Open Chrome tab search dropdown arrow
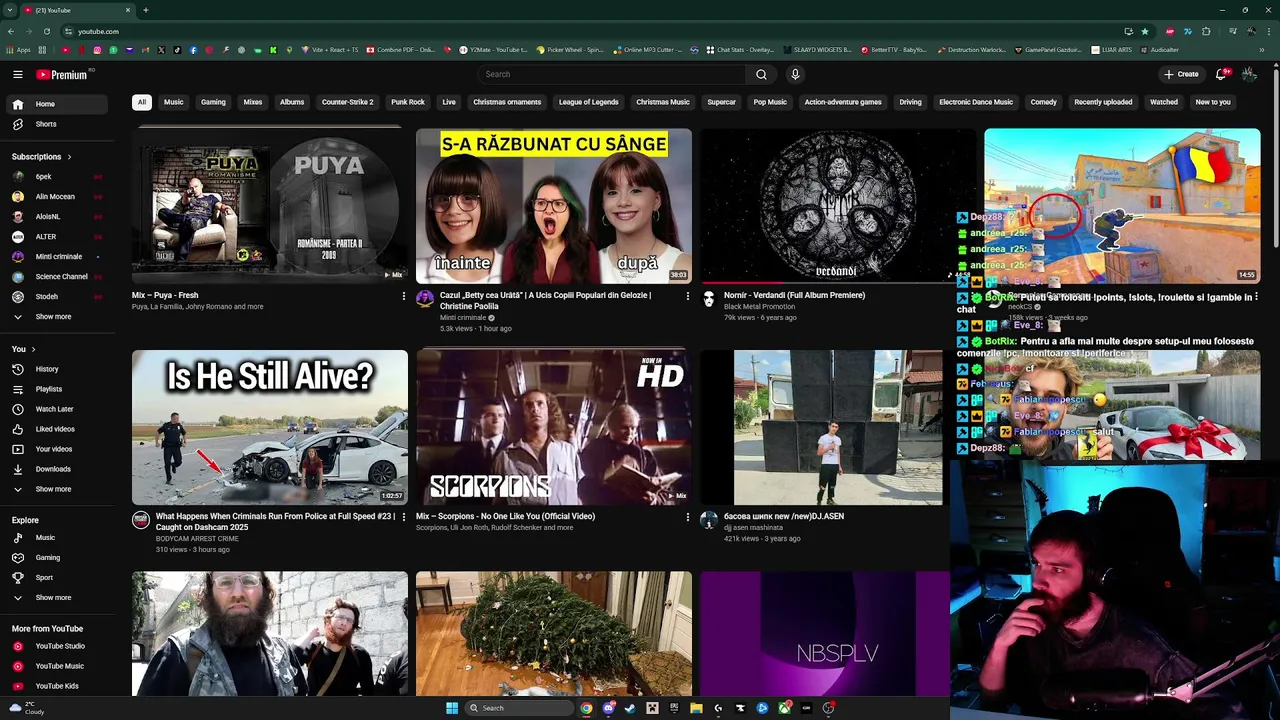Screen dimensions: 1280x720 pos(10,10)
